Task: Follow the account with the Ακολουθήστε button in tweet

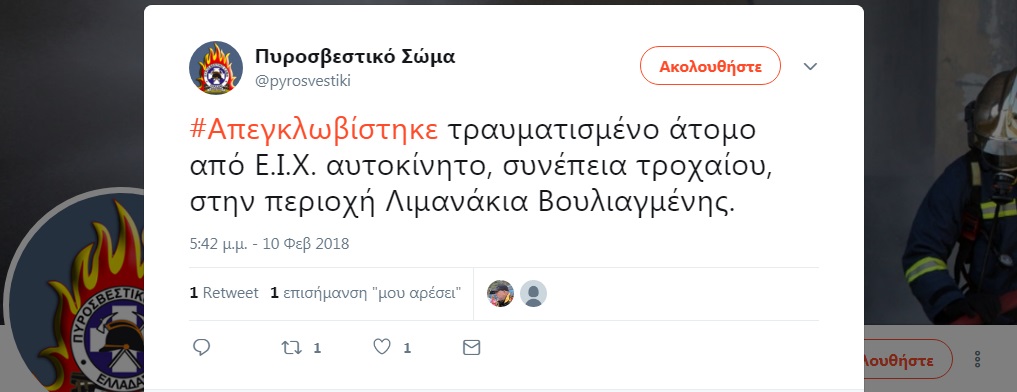Action: tap(710, 66)
